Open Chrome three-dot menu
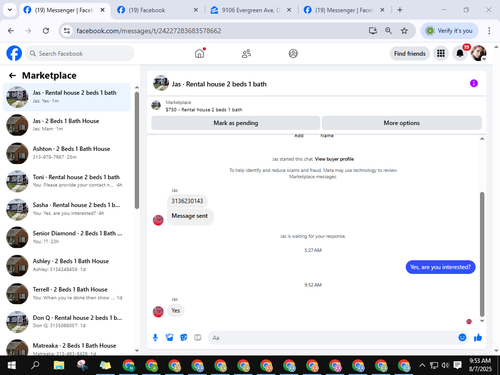Image resolution: width=500 pixels, height=375 pixels. 489,31
